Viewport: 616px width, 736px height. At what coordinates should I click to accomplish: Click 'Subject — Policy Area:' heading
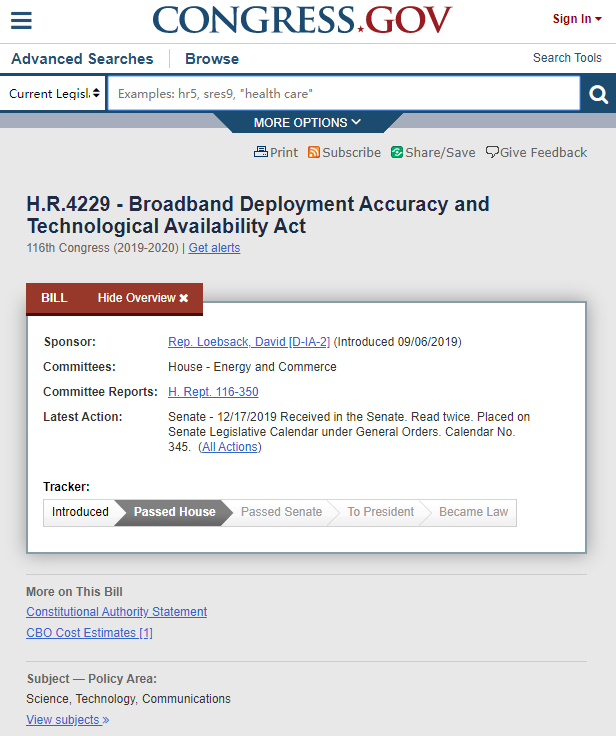coord(92,679)
